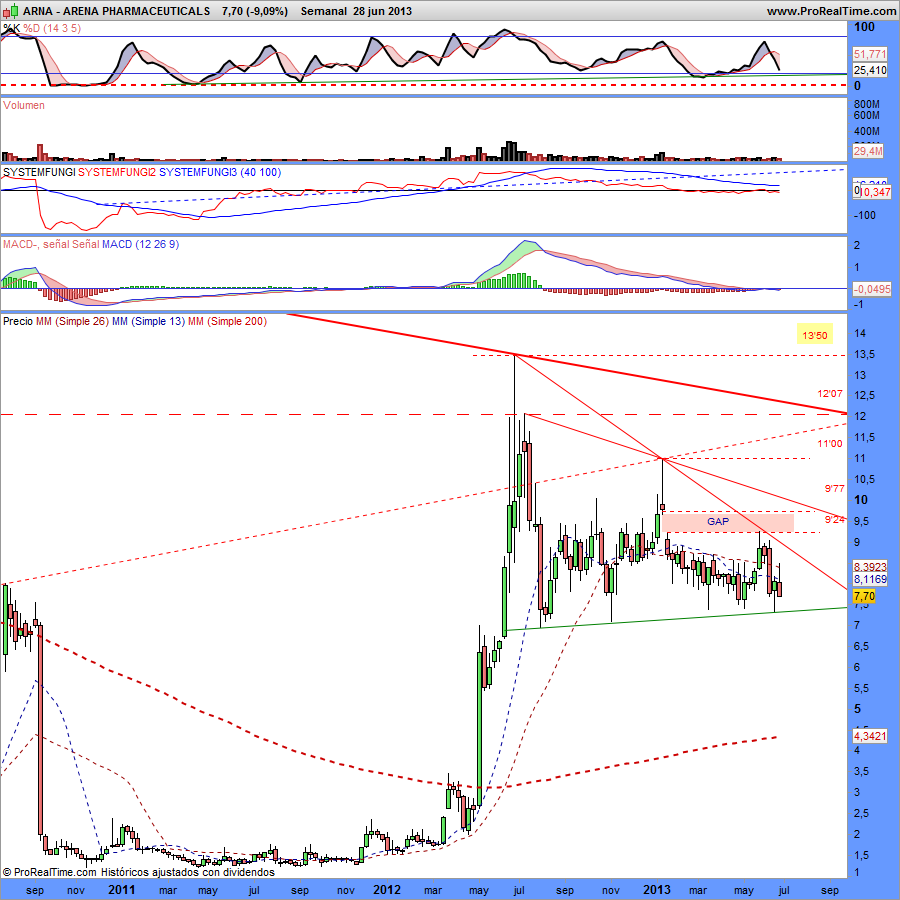Screen dimensions: 900x900
Task: Click the date 28 jun 2013 in header
Action: tap(382, 11)
